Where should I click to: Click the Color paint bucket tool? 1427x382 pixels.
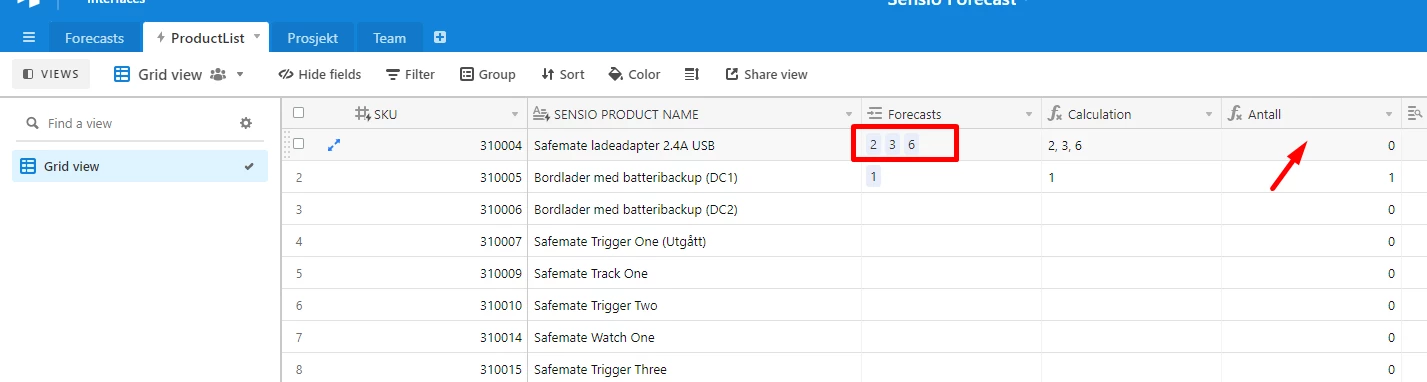634,74
